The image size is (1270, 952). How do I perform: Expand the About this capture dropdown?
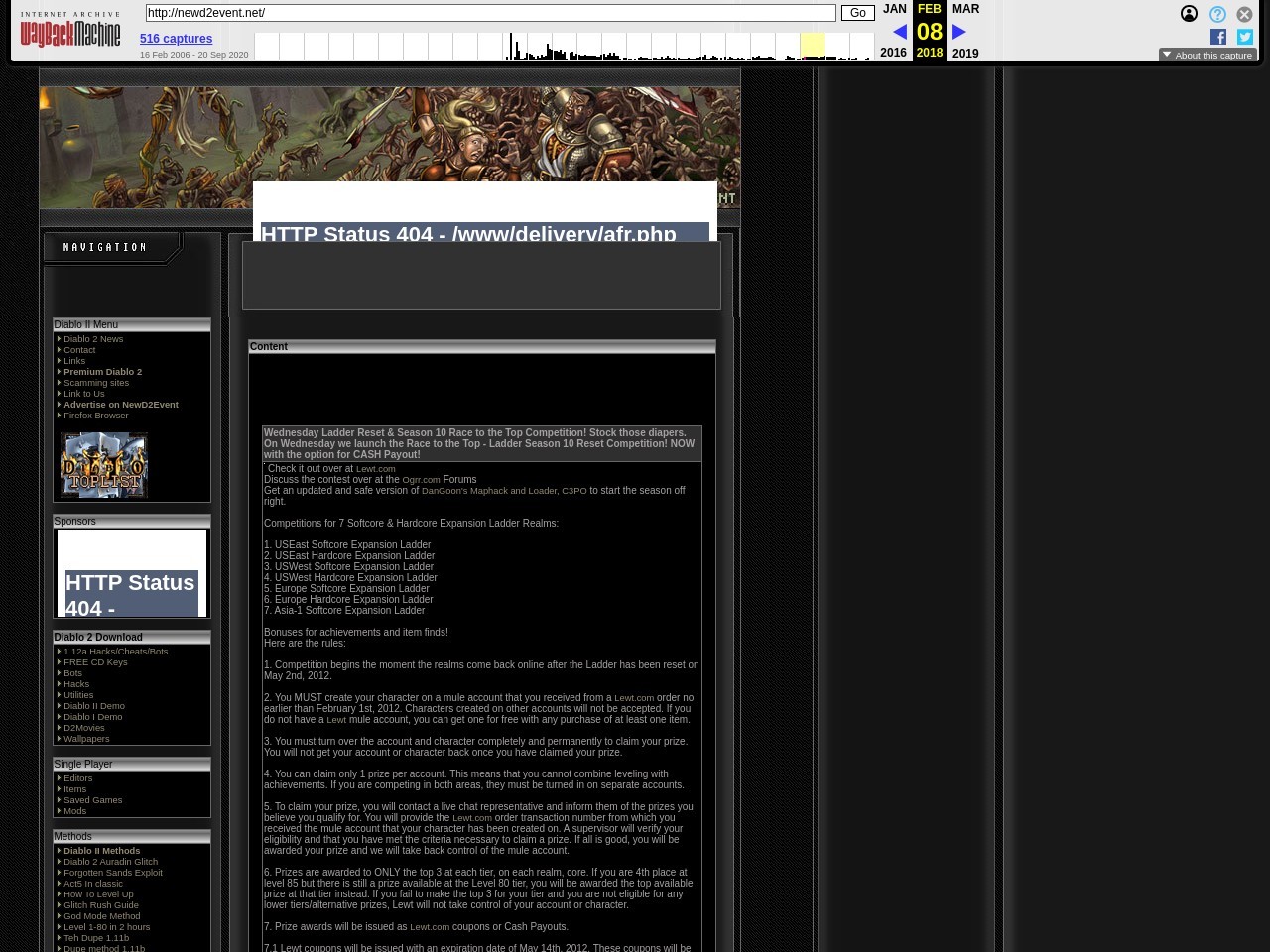[x=1207, y=56]
